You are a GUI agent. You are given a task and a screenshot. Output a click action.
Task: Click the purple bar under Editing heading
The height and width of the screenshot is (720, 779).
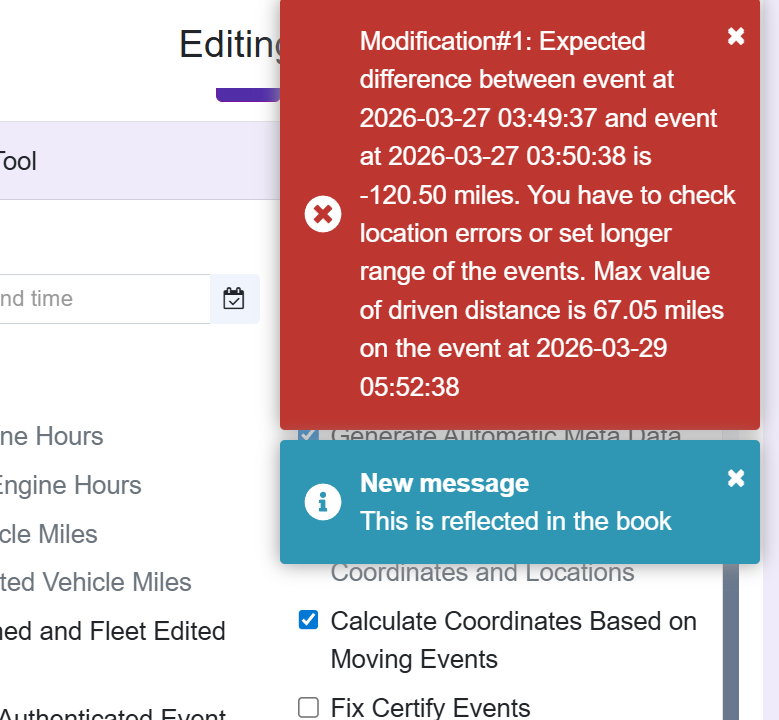[248, 94]
